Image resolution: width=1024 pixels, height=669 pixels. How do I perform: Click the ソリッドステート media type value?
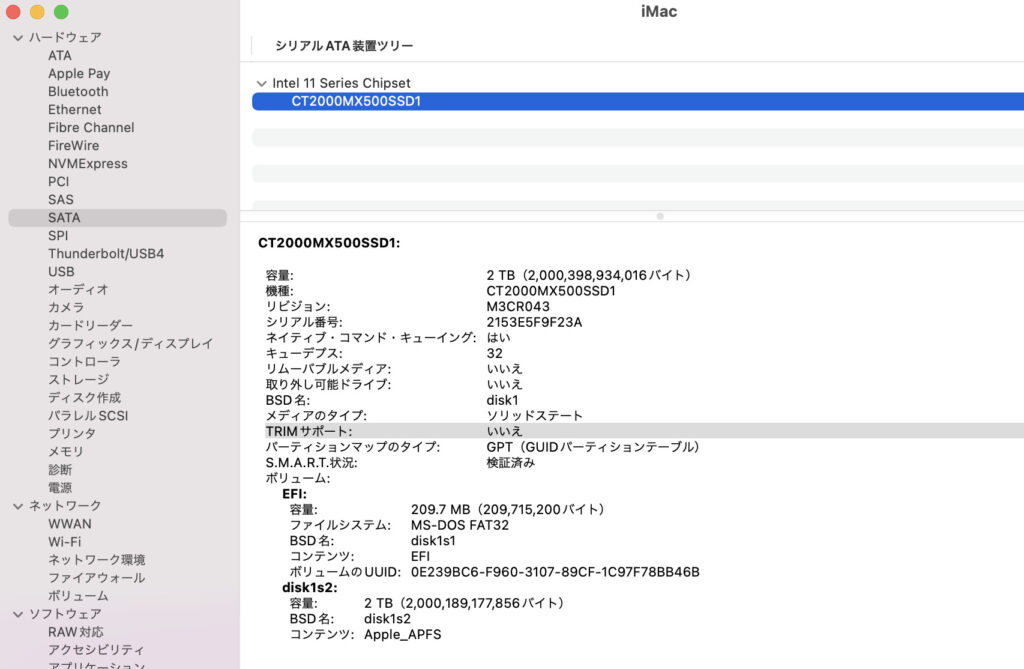[x=535, y=416]
